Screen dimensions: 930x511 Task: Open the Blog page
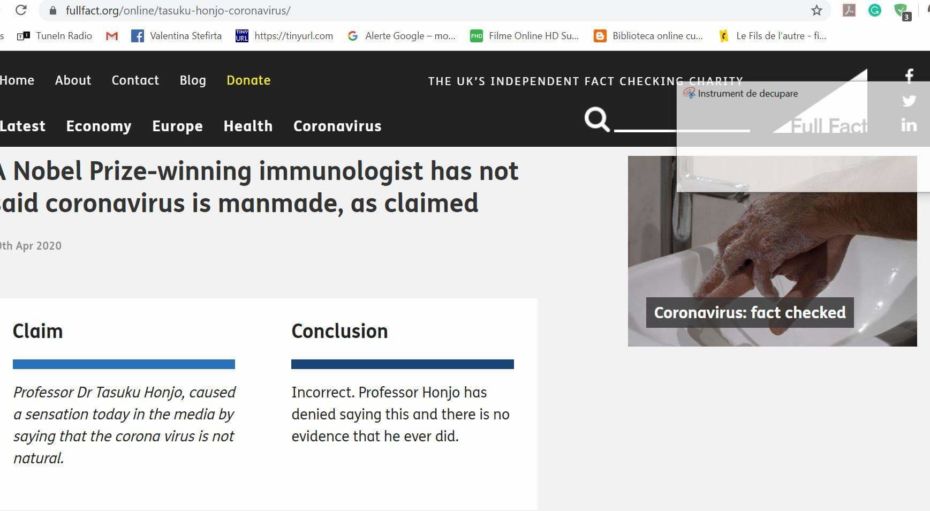tap(193, 80)
